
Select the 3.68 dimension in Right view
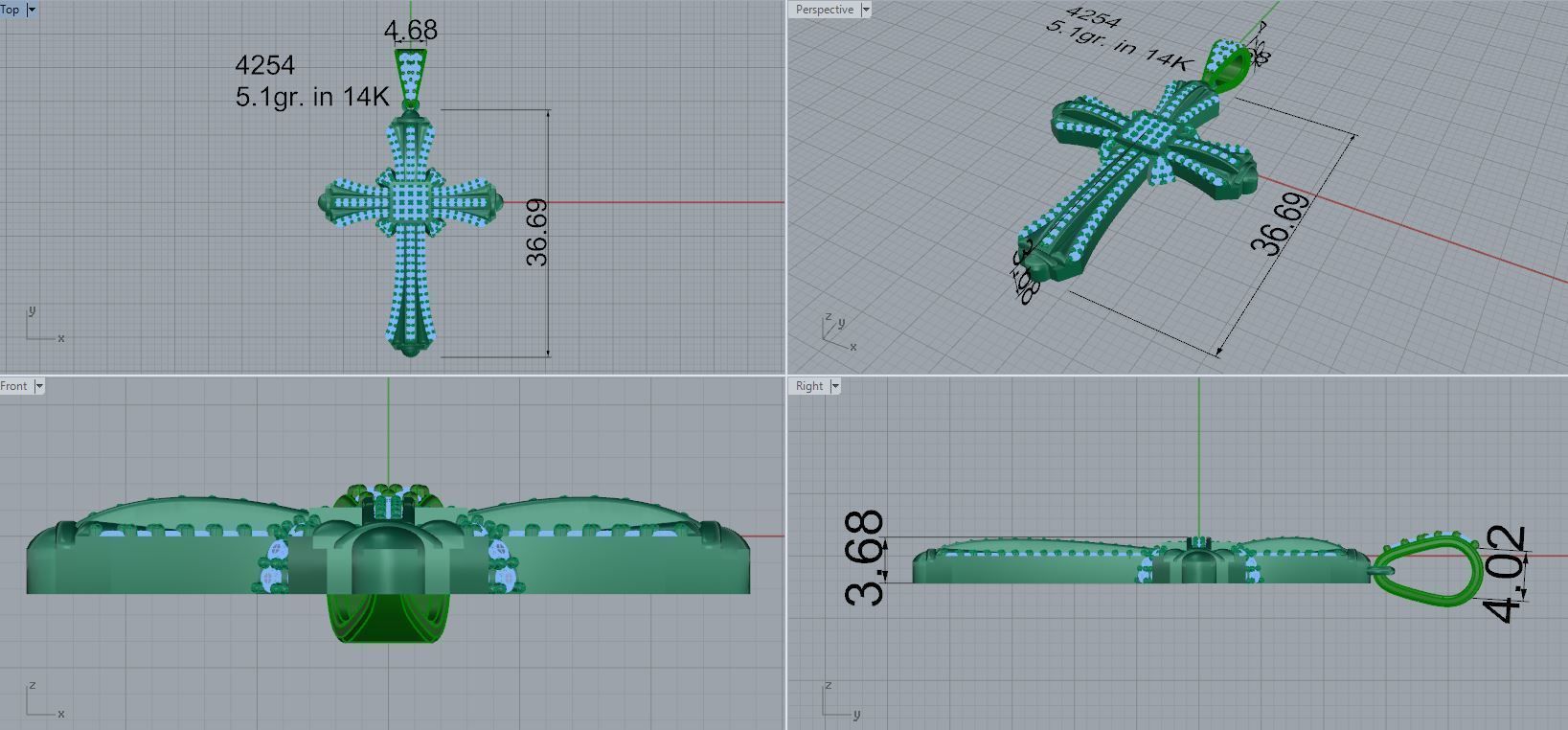pos(866,559)
